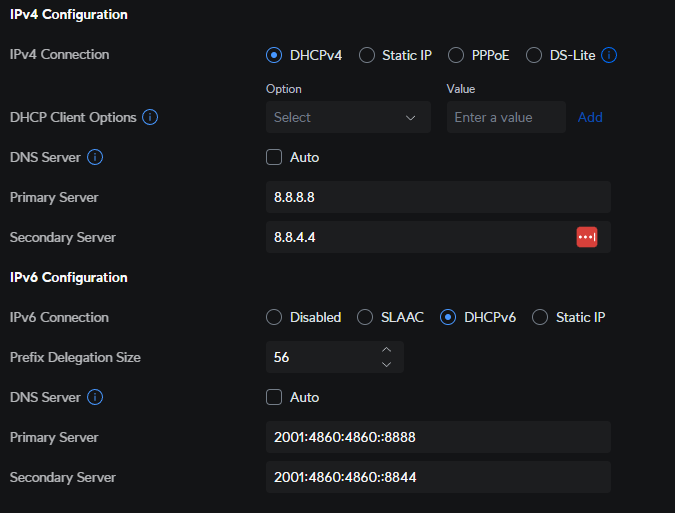Screen dimensions: 675x513
Task: Decrease Prefix Delegation Size with down arrow
Action: coord(387,364)
